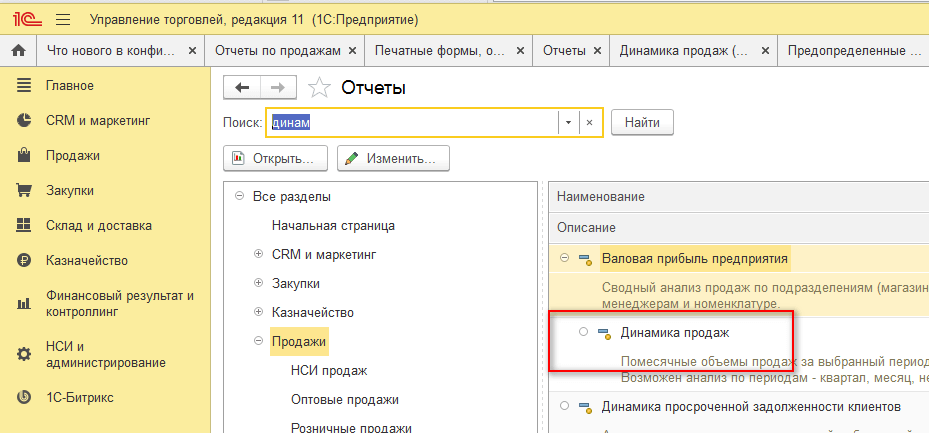
Task: Open Закупки section in sidebar
Action: click(x=69, y=190)
